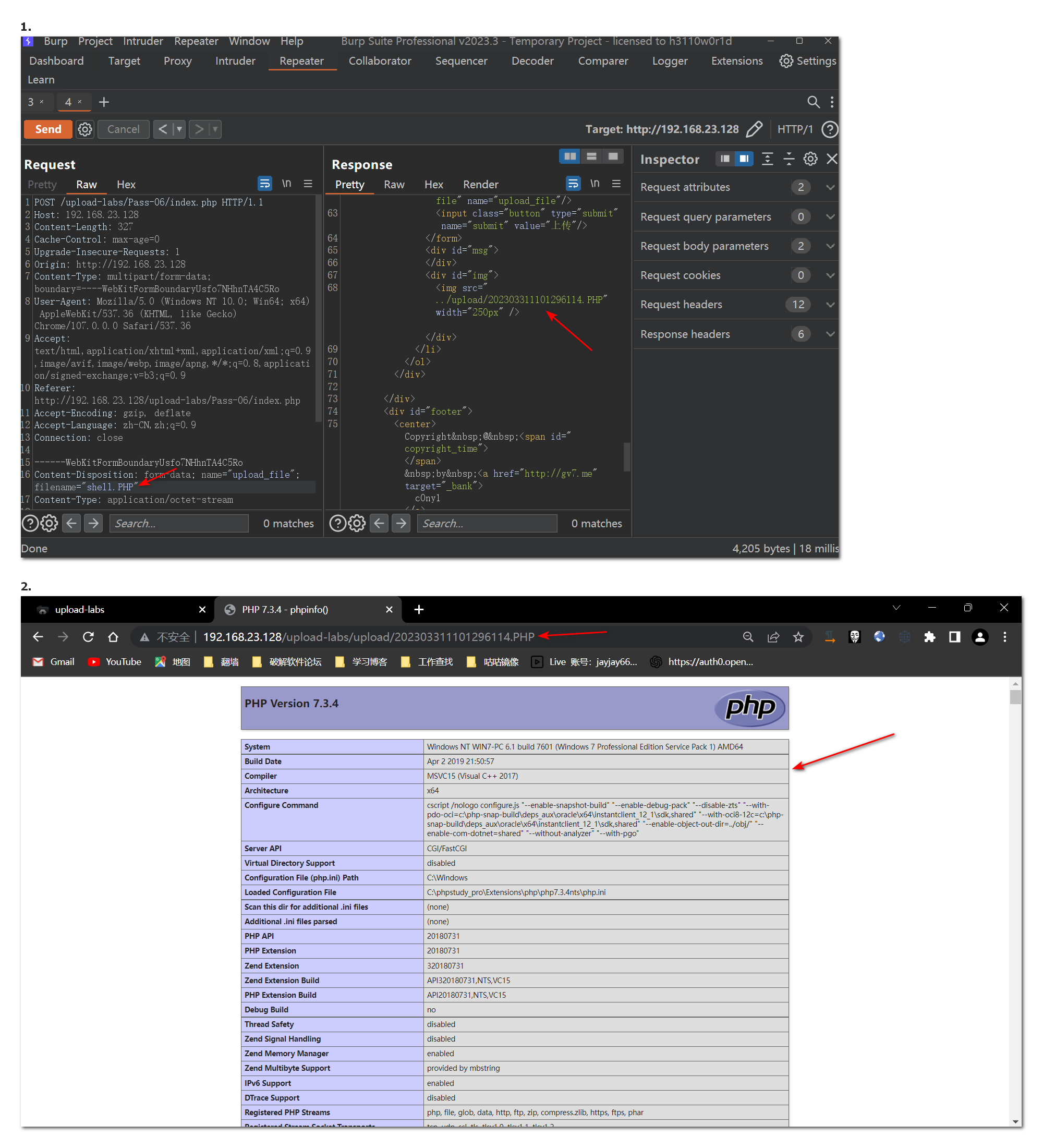Reload the phpinfo page
1043x1148 pixels.
(x=88, y=637)
